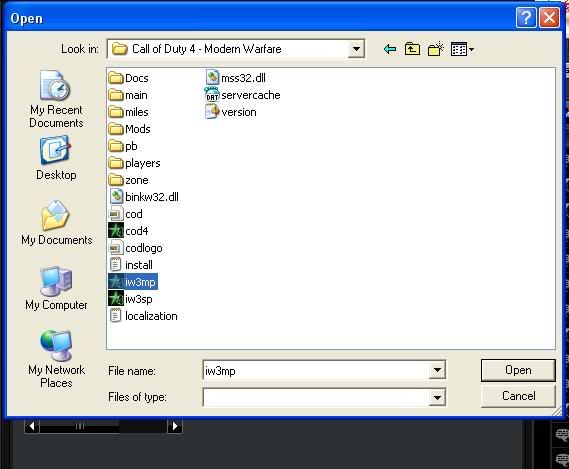
Task: Expand the File name dropdown arrow
Action: click(x=437, y=370)
